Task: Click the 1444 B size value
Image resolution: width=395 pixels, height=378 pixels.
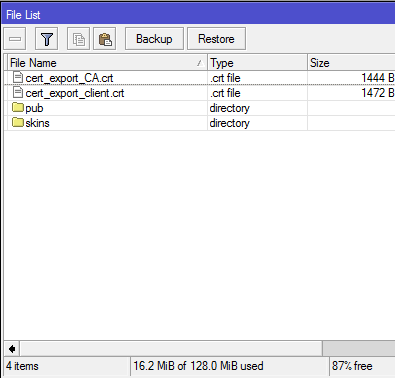Action: [x=378, y=78]
